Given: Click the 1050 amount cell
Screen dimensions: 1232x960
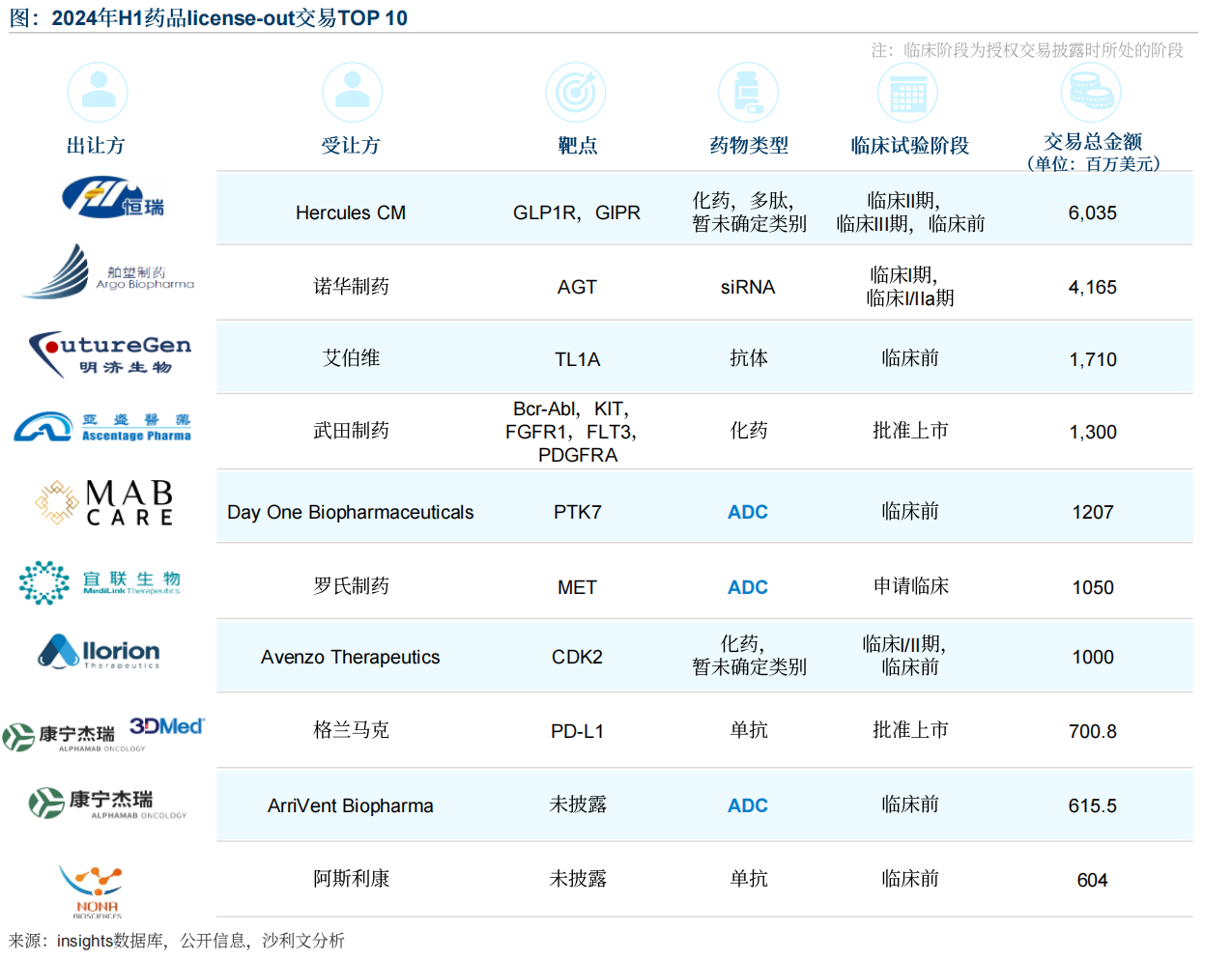Looking at the screenshot, I should [x=1093, y=587].
